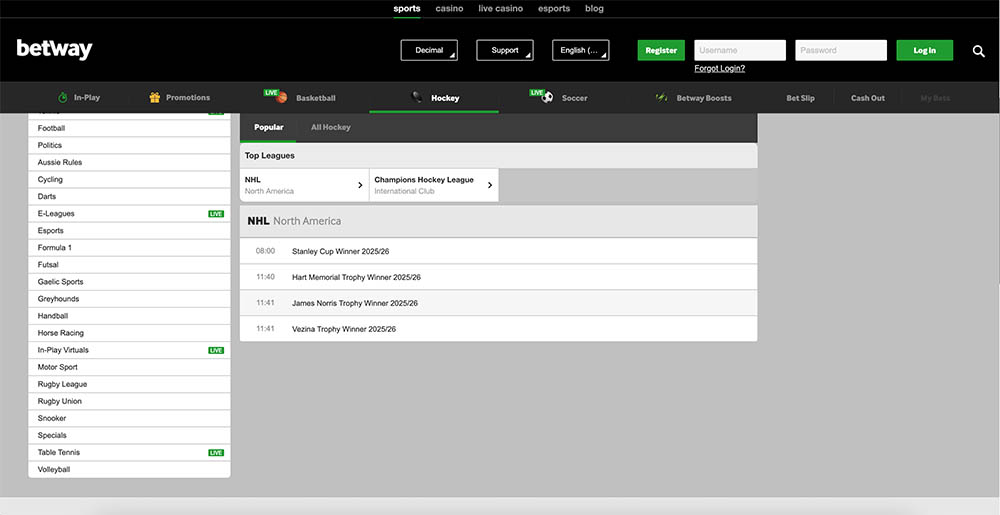Open the Decimal odds format dropdown
1000x515 pixels.
pos(429,50)
